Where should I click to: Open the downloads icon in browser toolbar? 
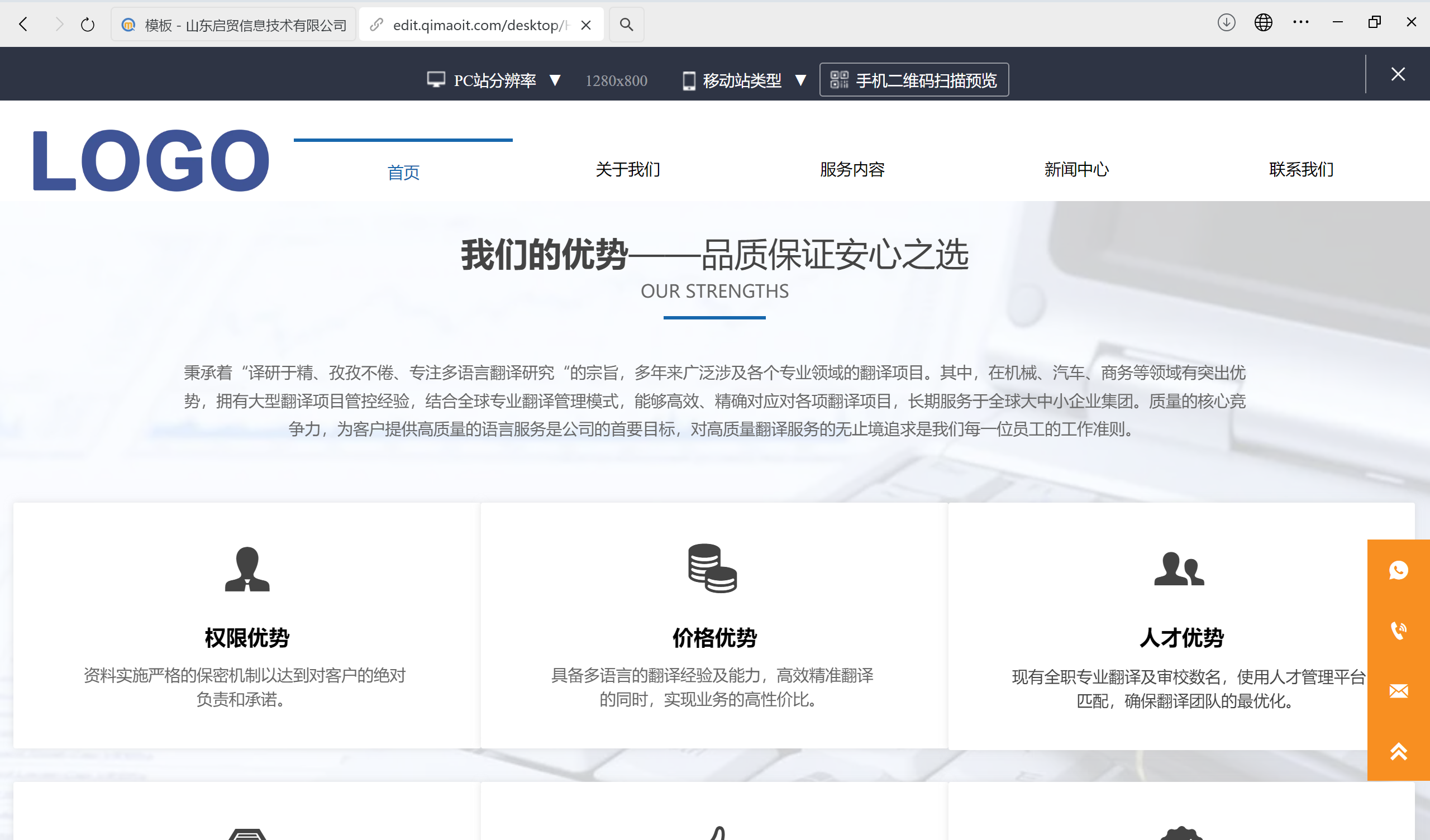[x=1226, y=23]
